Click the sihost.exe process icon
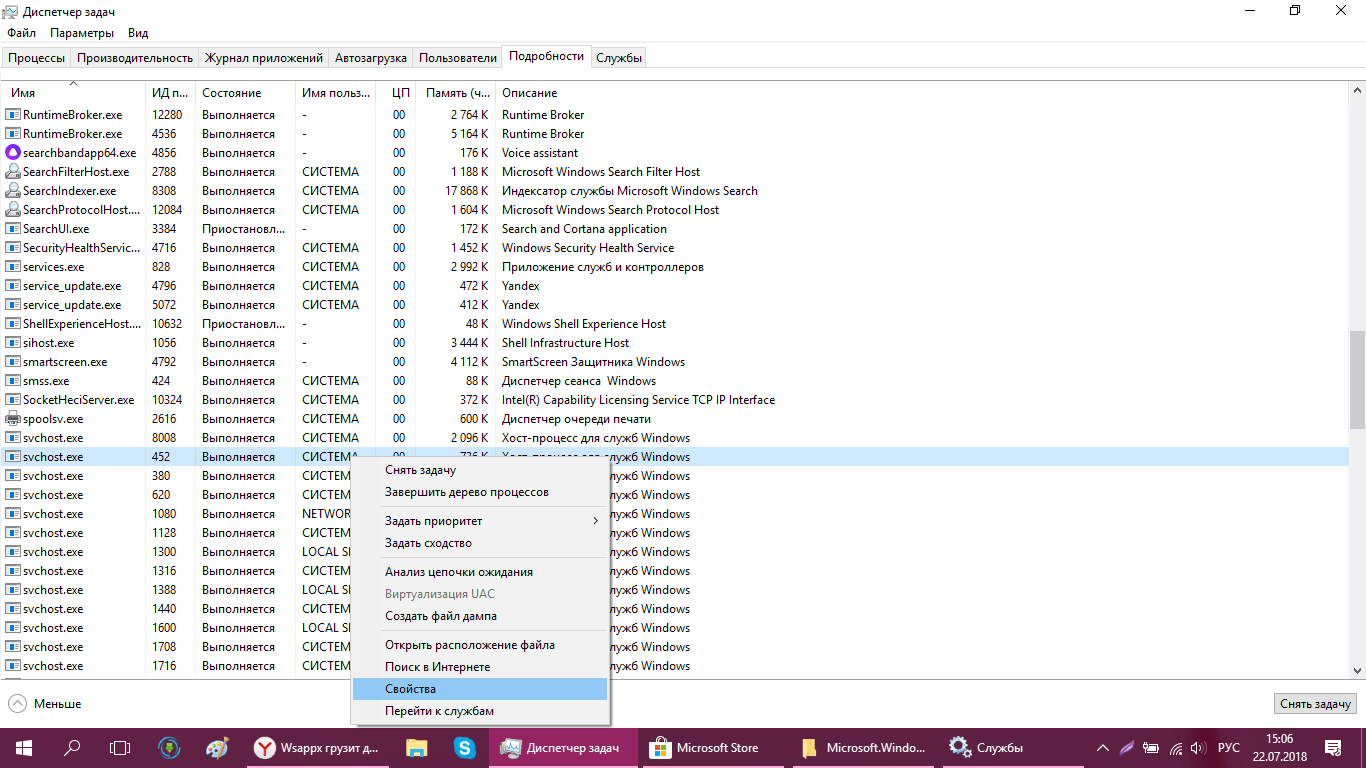The width and height of the screenshot is (1366, 768). coord(13,343)
